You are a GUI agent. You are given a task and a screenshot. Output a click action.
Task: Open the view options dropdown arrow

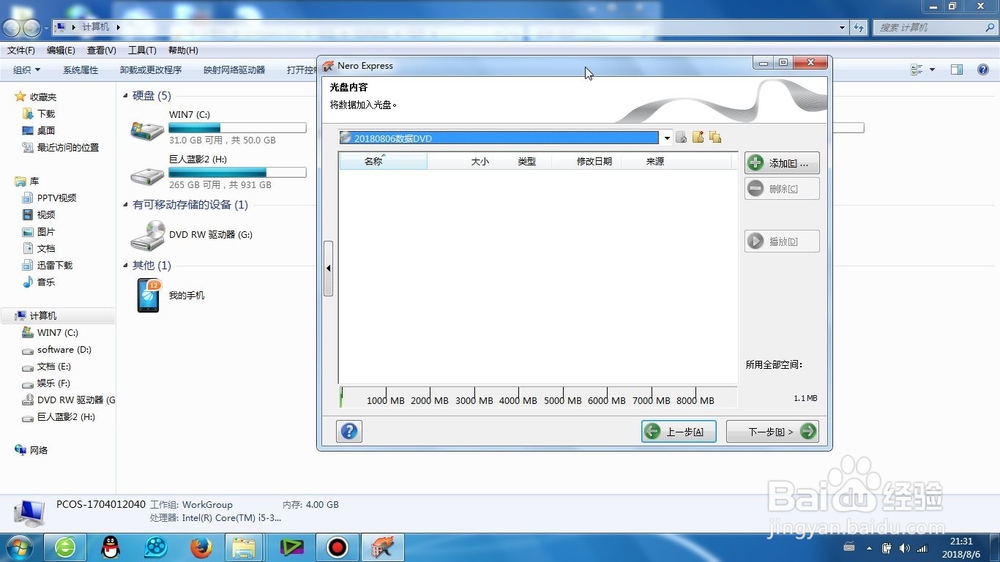pos(932,70)
